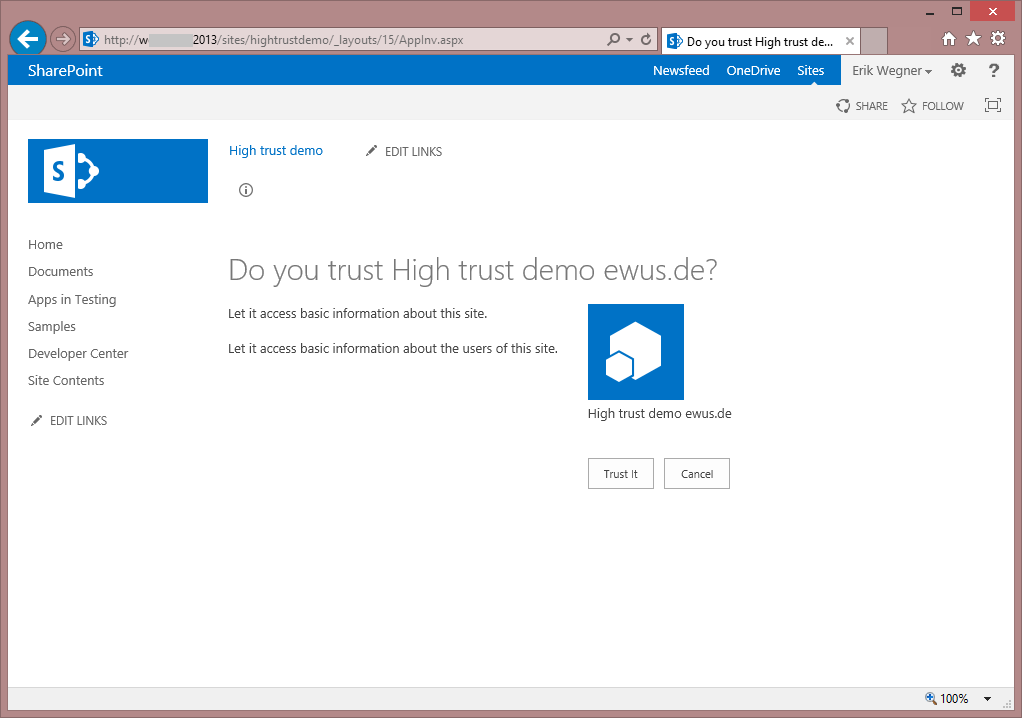Open SharePoint settings gear icon

(958, 71)
